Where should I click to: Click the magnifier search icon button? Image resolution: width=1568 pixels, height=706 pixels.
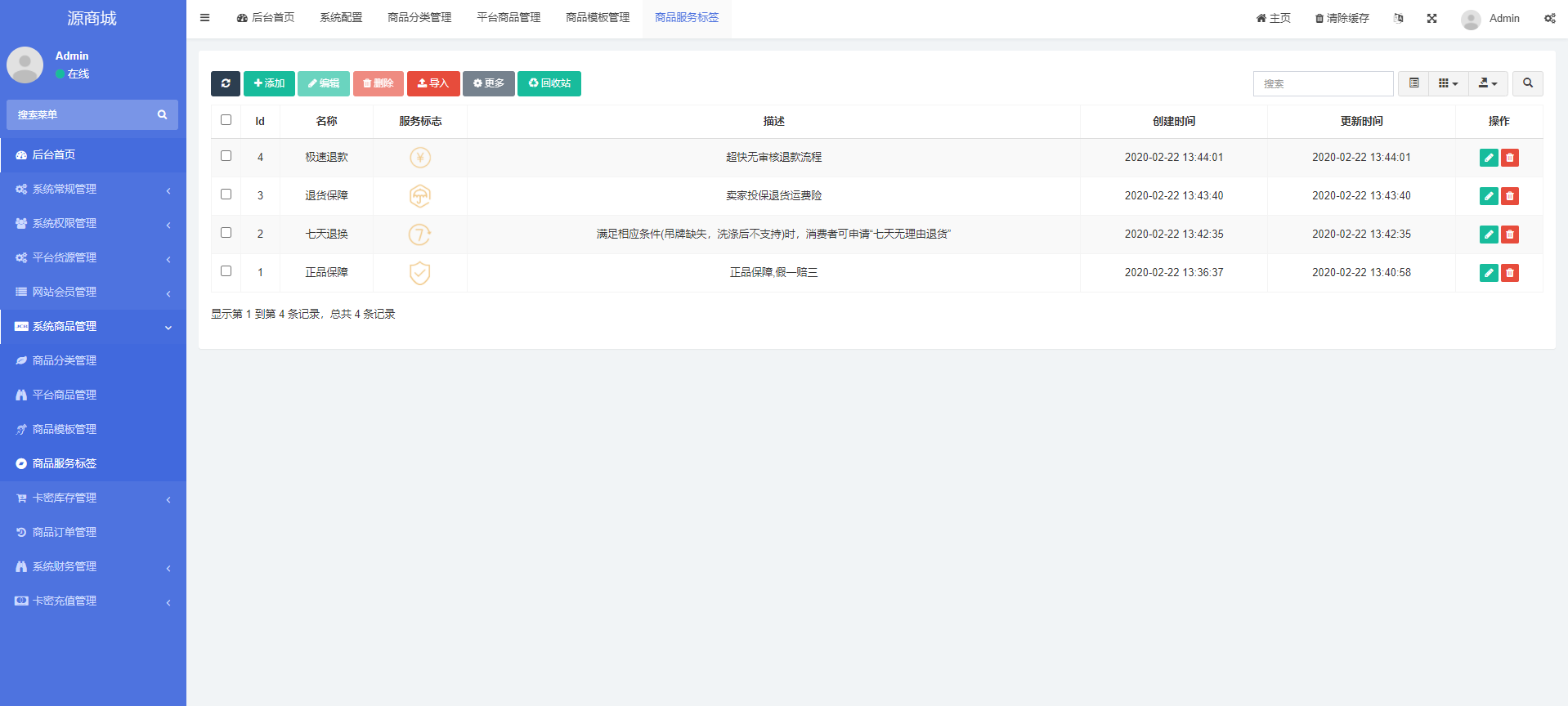click(1527, 83)
